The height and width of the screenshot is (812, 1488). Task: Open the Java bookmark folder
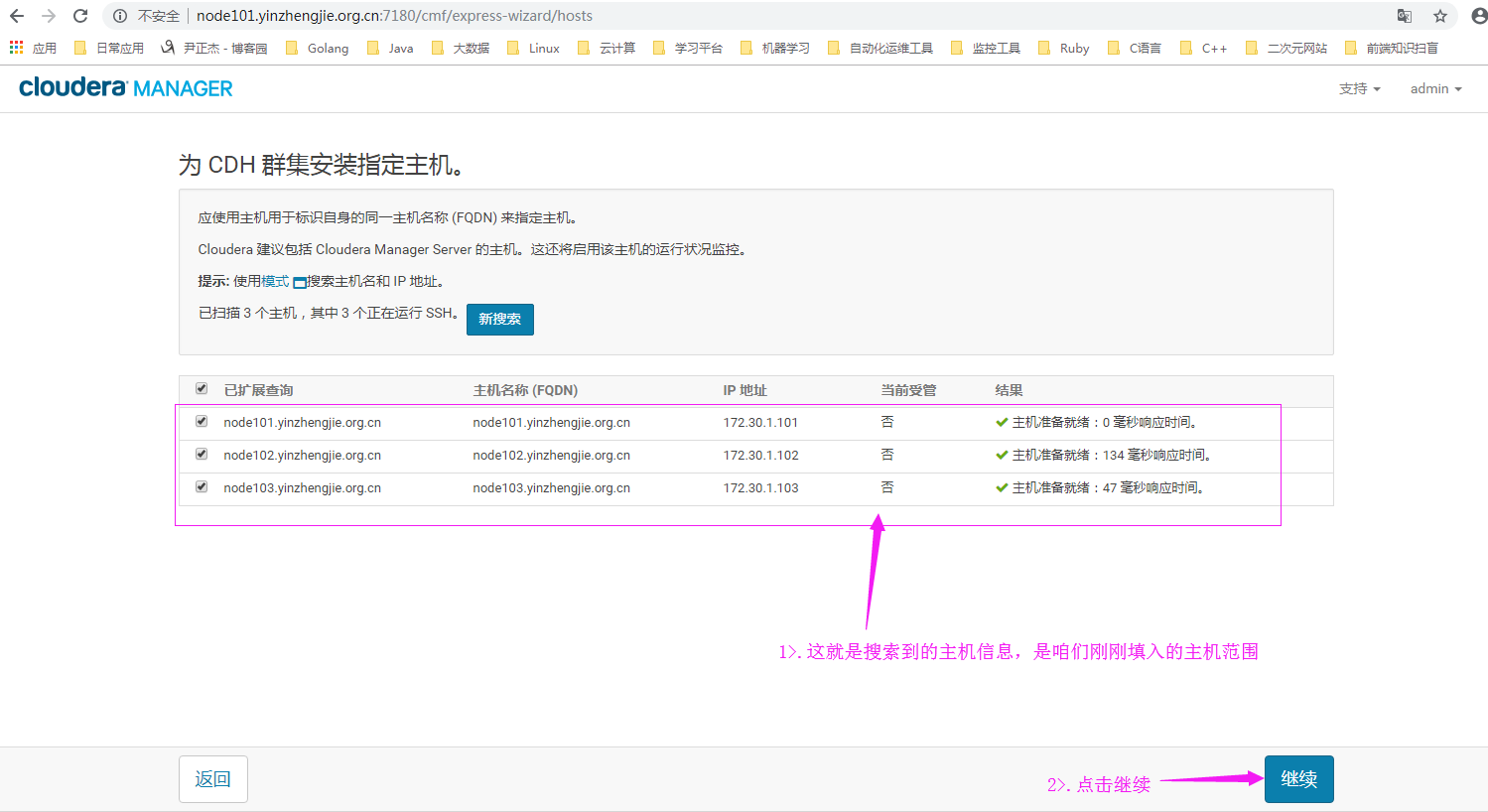pos(390,48)
